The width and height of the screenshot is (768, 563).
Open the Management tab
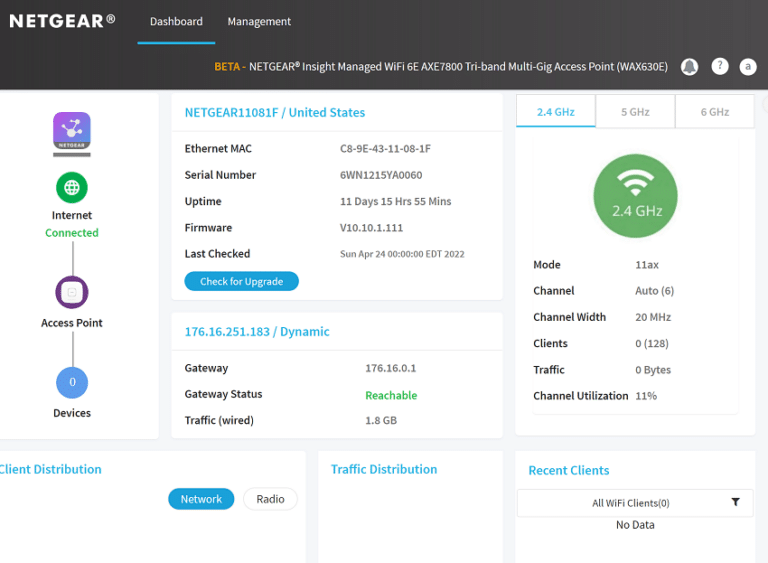259,22
